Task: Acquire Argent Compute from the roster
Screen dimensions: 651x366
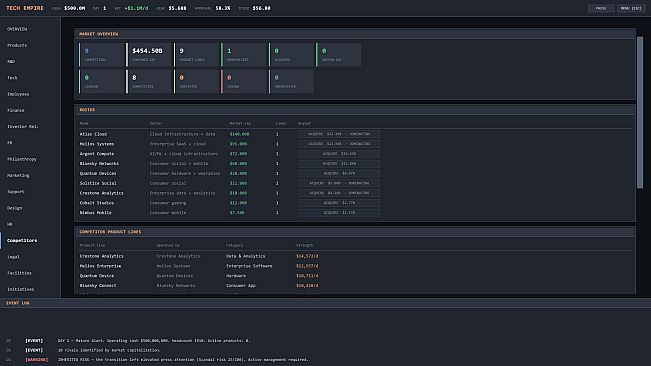Action: (x=339, y=154)
